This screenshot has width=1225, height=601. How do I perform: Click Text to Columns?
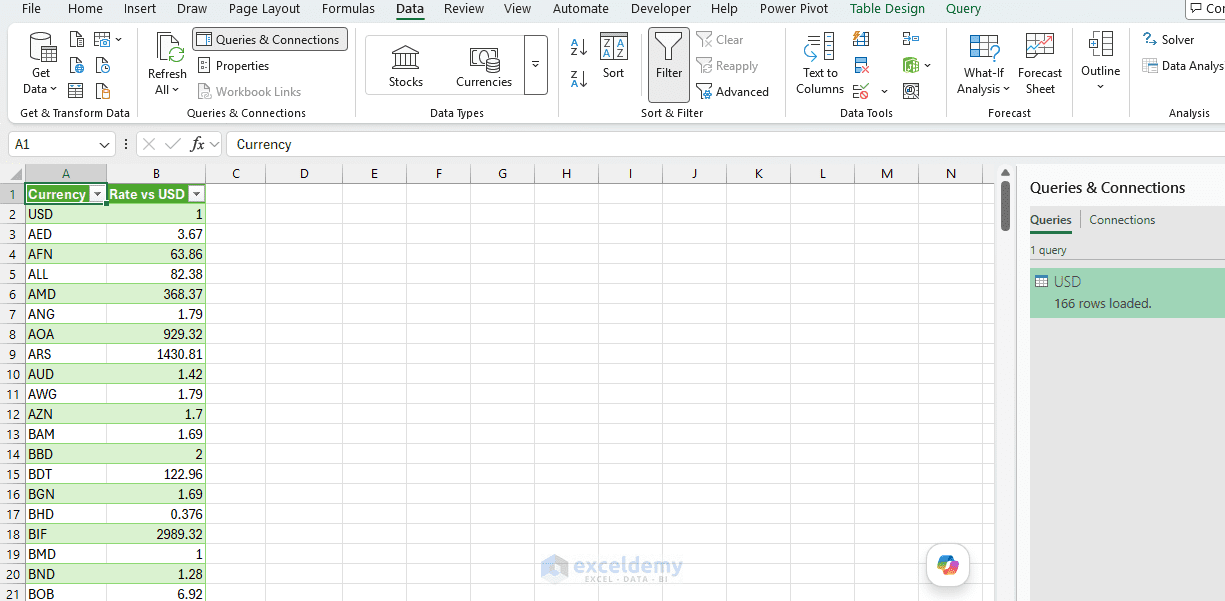click(x=820, y=64)
